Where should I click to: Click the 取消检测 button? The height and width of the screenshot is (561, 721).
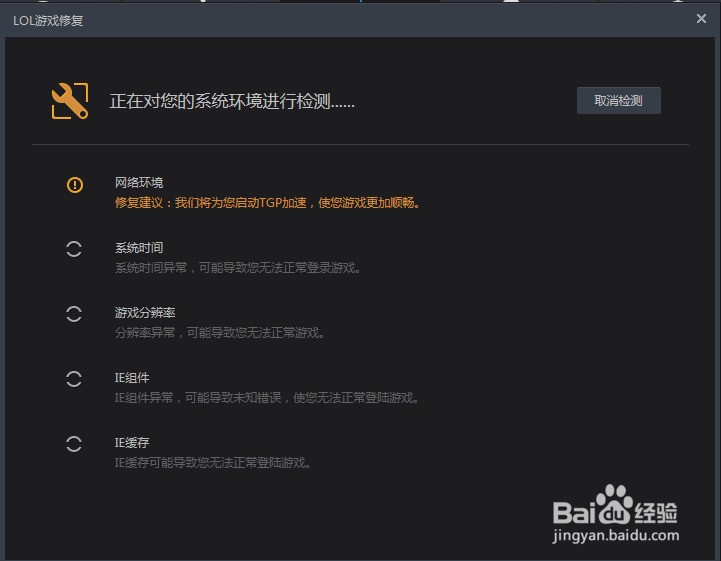click(x=618, y=100)
